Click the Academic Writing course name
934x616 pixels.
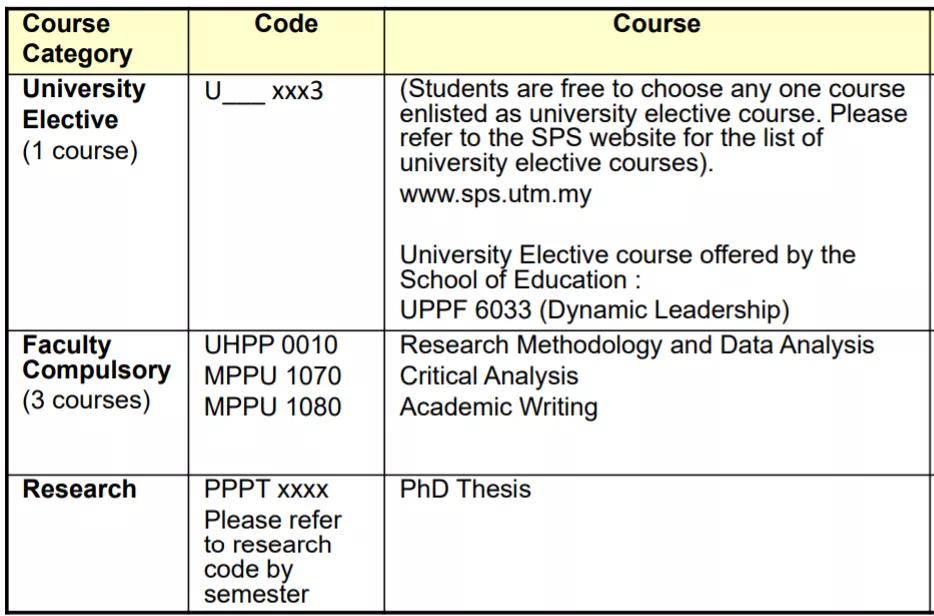click(499, 407)
